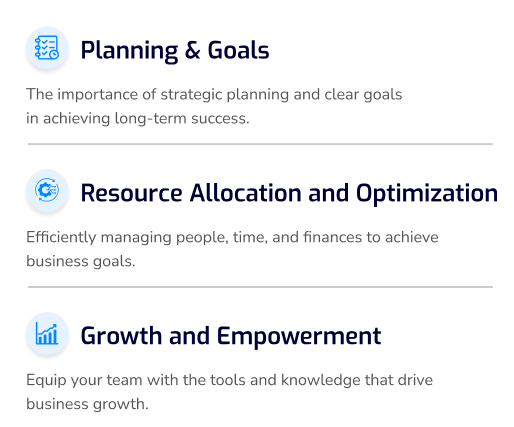Click the checklist planning icon
Image resolution: width=514 pixels, height=427 pixels.
click(x=47, y=48)
